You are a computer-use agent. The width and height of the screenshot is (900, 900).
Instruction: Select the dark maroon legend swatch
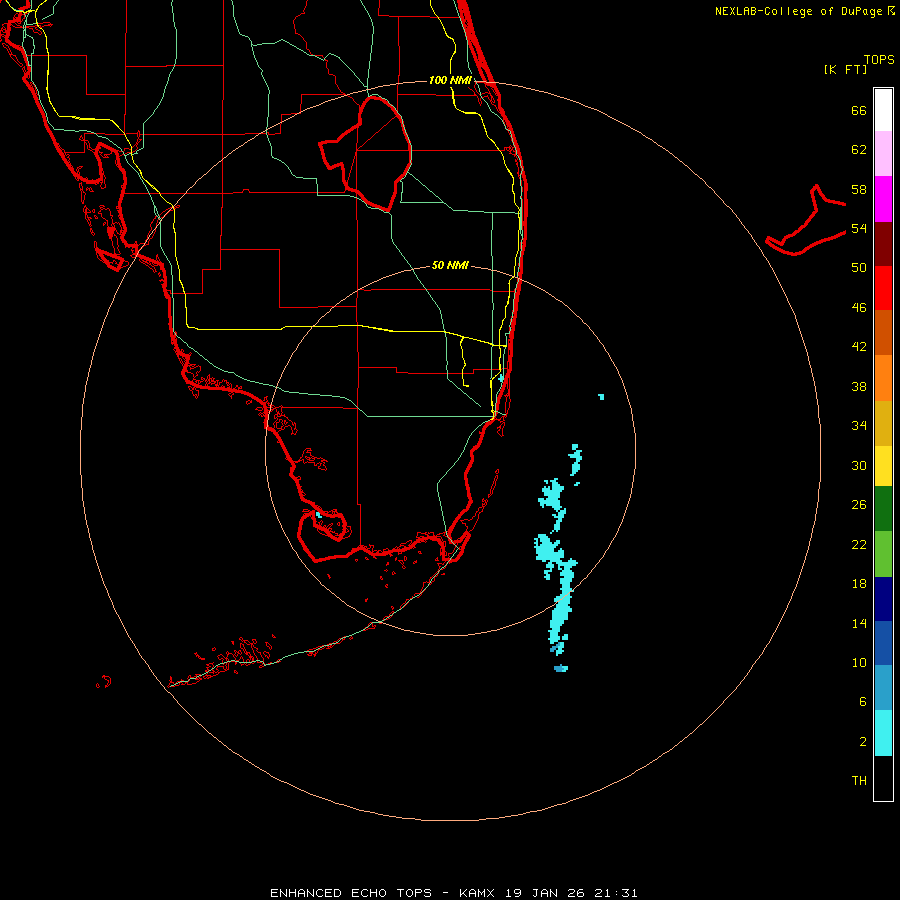[883, 244]
